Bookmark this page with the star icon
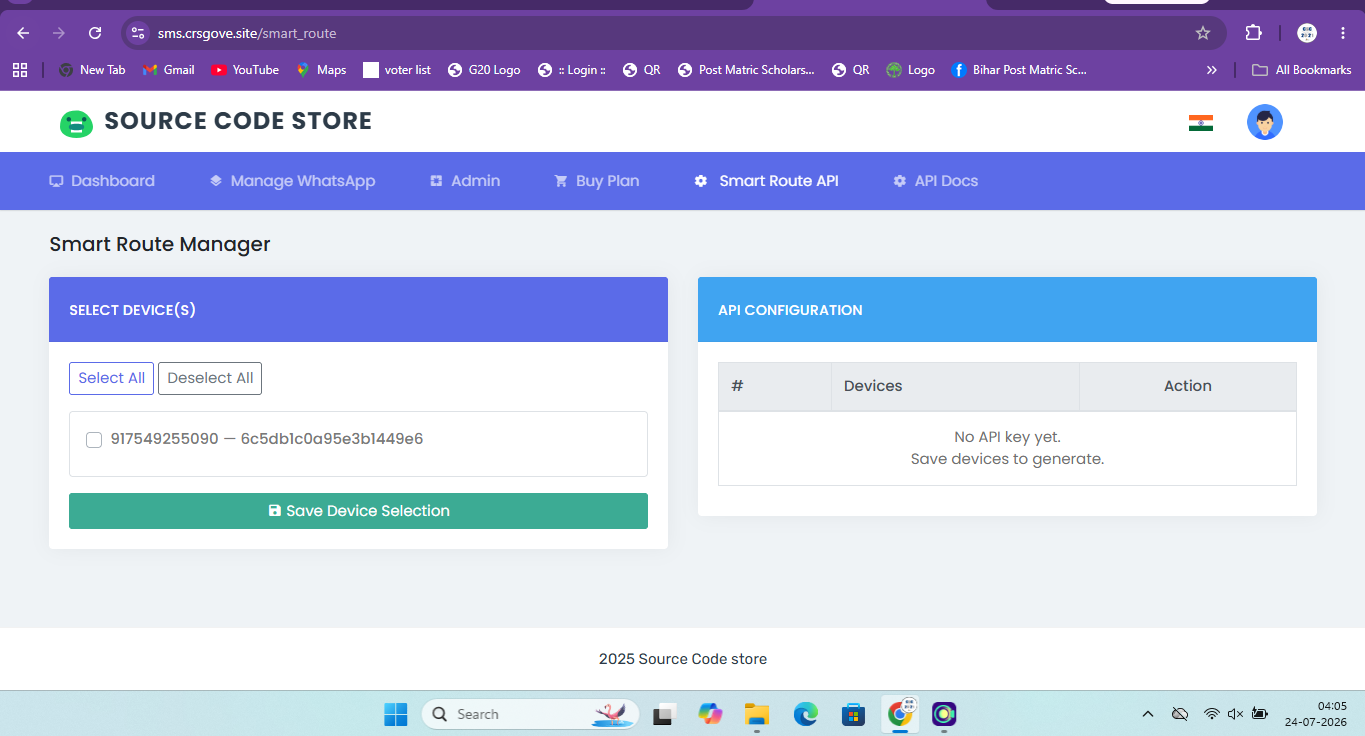 [1203, 33]
